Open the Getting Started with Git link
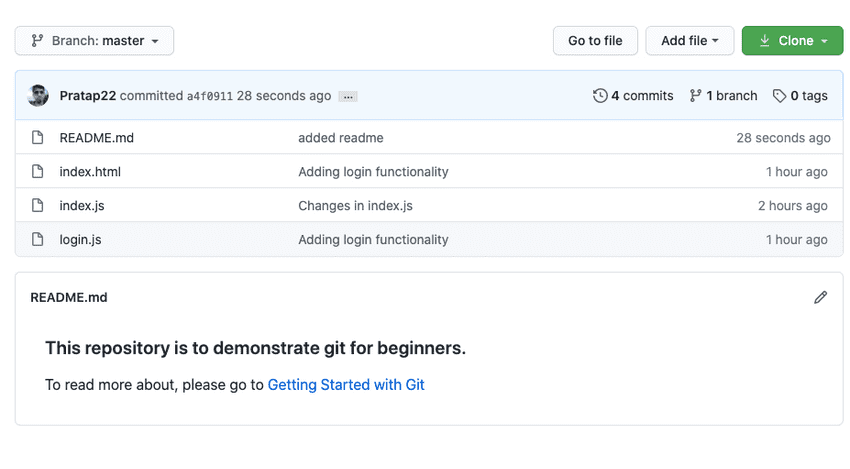This screenshot has width=850, height=469. [346, 384]
